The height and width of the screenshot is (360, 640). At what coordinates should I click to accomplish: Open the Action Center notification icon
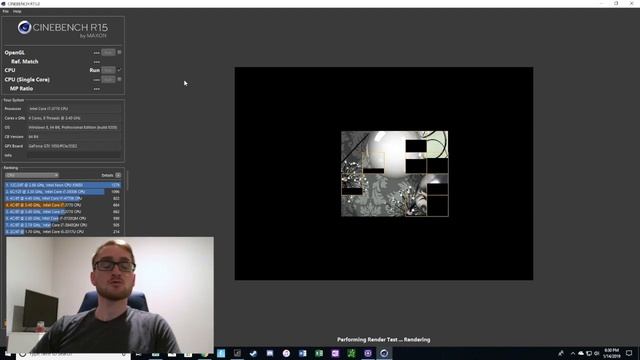[629, 353]
